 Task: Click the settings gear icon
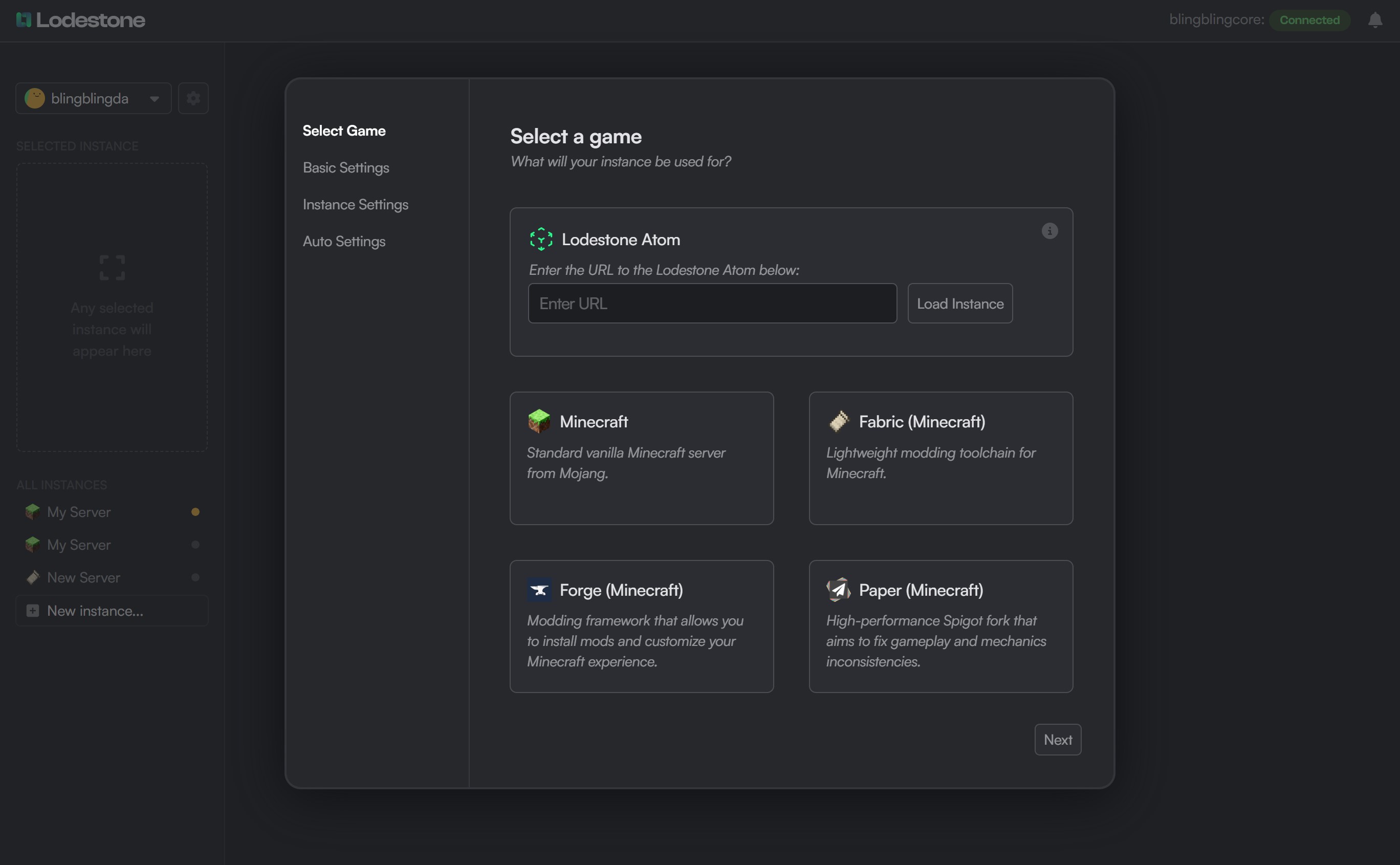(x=193, y=98)
